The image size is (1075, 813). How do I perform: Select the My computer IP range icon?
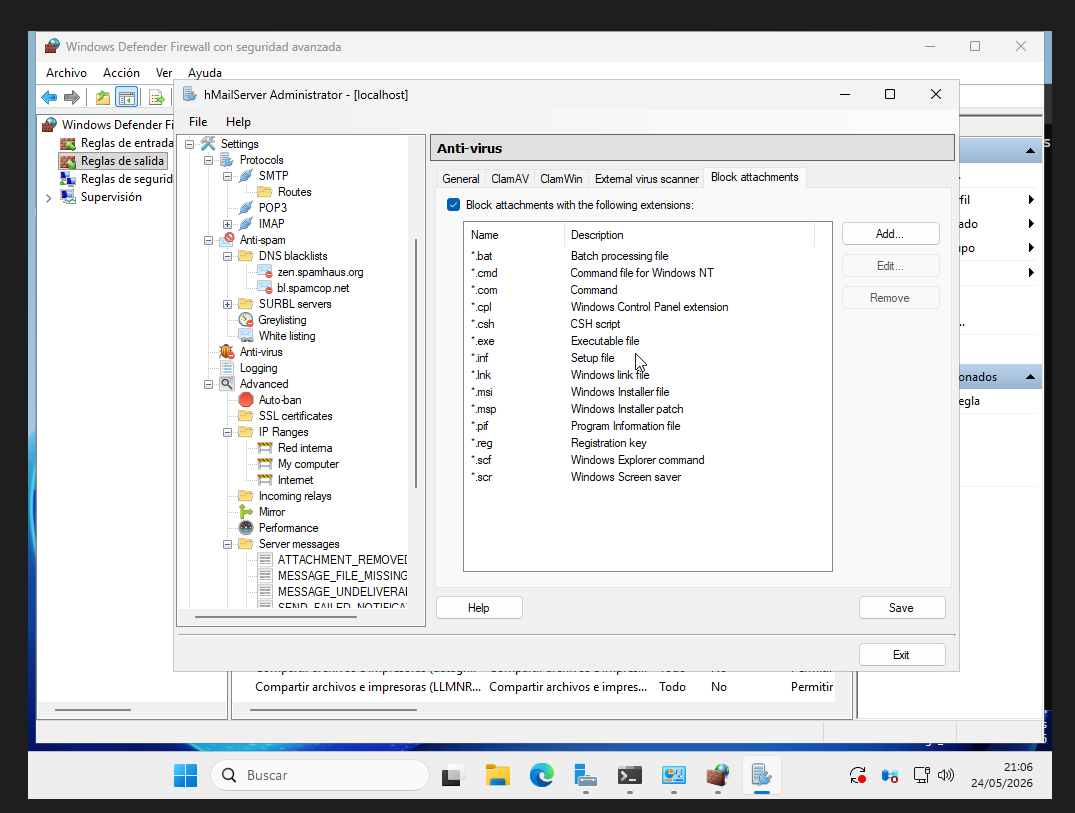(x=265, y=464)
